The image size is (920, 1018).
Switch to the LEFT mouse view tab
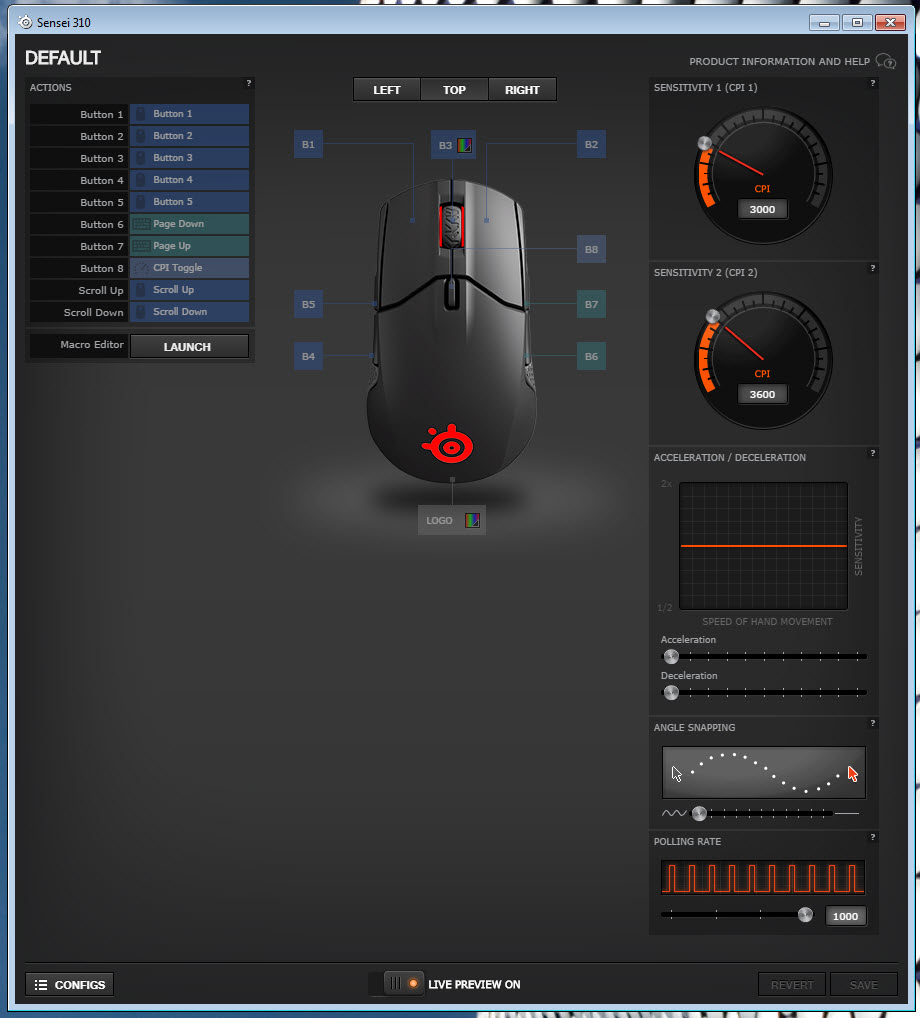tap(387, 90)
